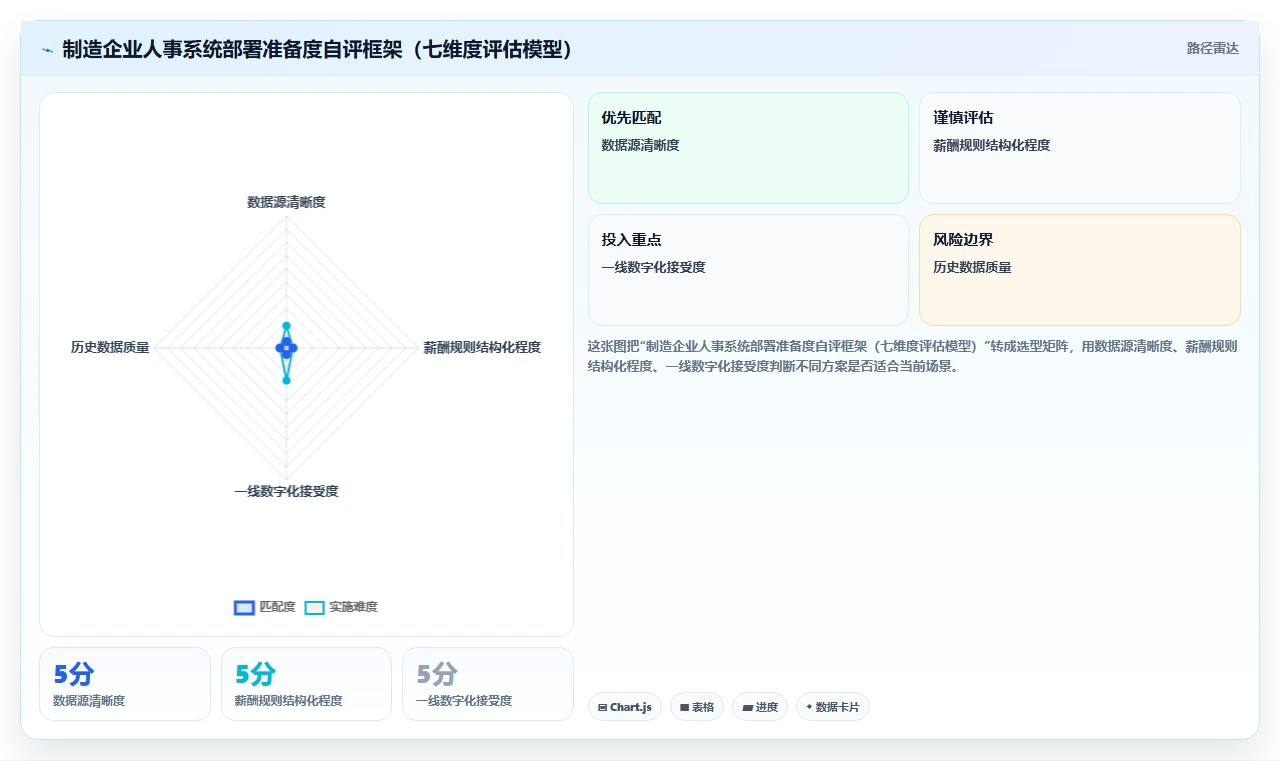Viewport: 1280px width, 761px height.
Task: Click the 表格 tag icon
Action: [x=684, y=707]
